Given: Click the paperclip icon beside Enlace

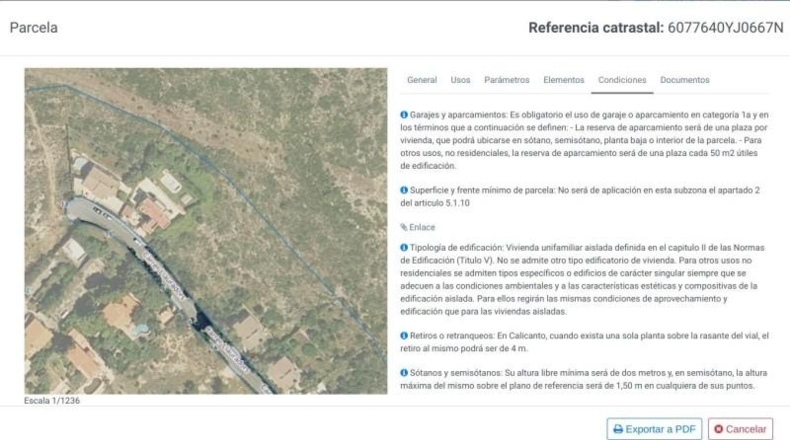Looking at the screenshot, I should 404,227.
